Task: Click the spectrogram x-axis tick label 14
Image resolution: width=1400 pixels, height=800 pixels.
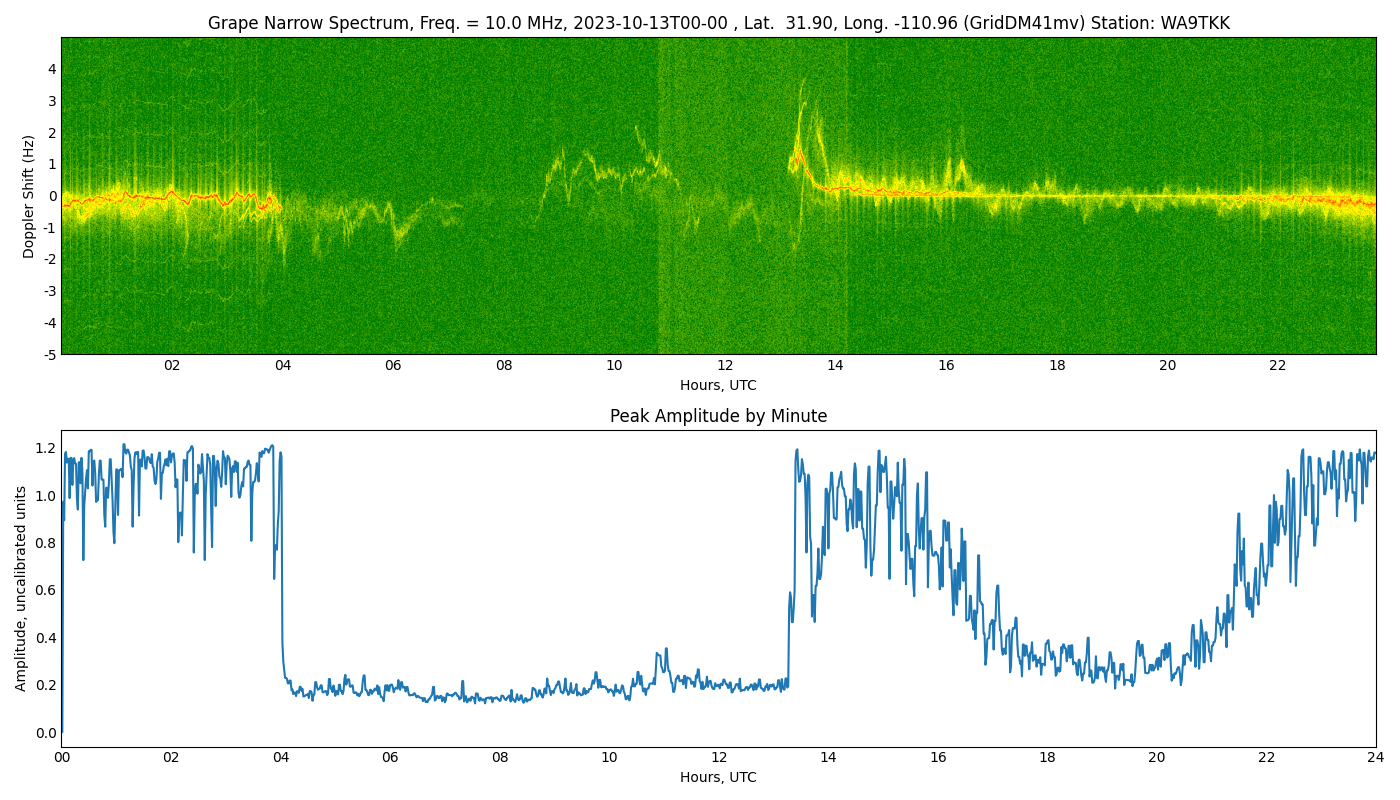Action: [835, 365]
